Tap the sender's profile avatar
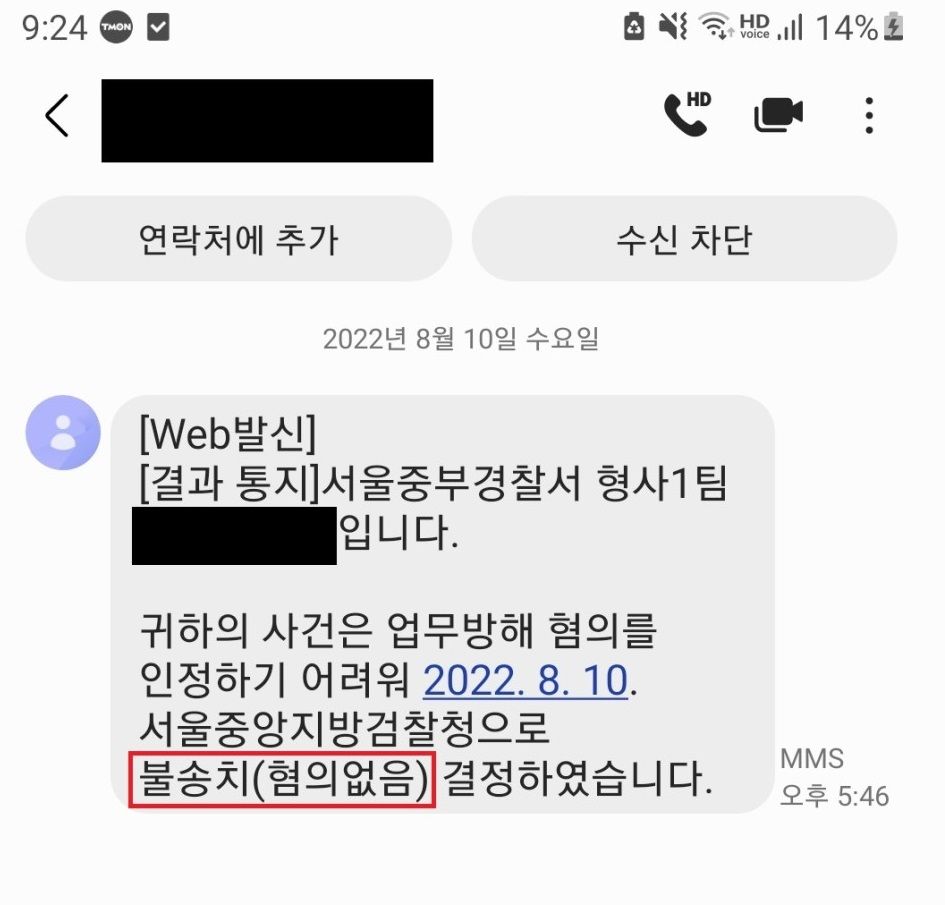Viewport: 945px width, 905px height. [63, 432]
